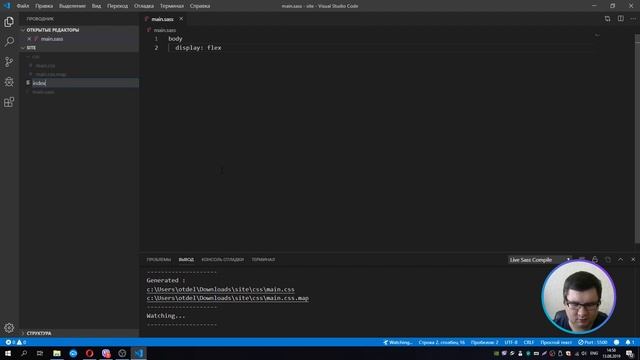Image resolution: width=640 pixels, height=360 pixels.
Task: Clear the output panel
Action: click(582, 260)
